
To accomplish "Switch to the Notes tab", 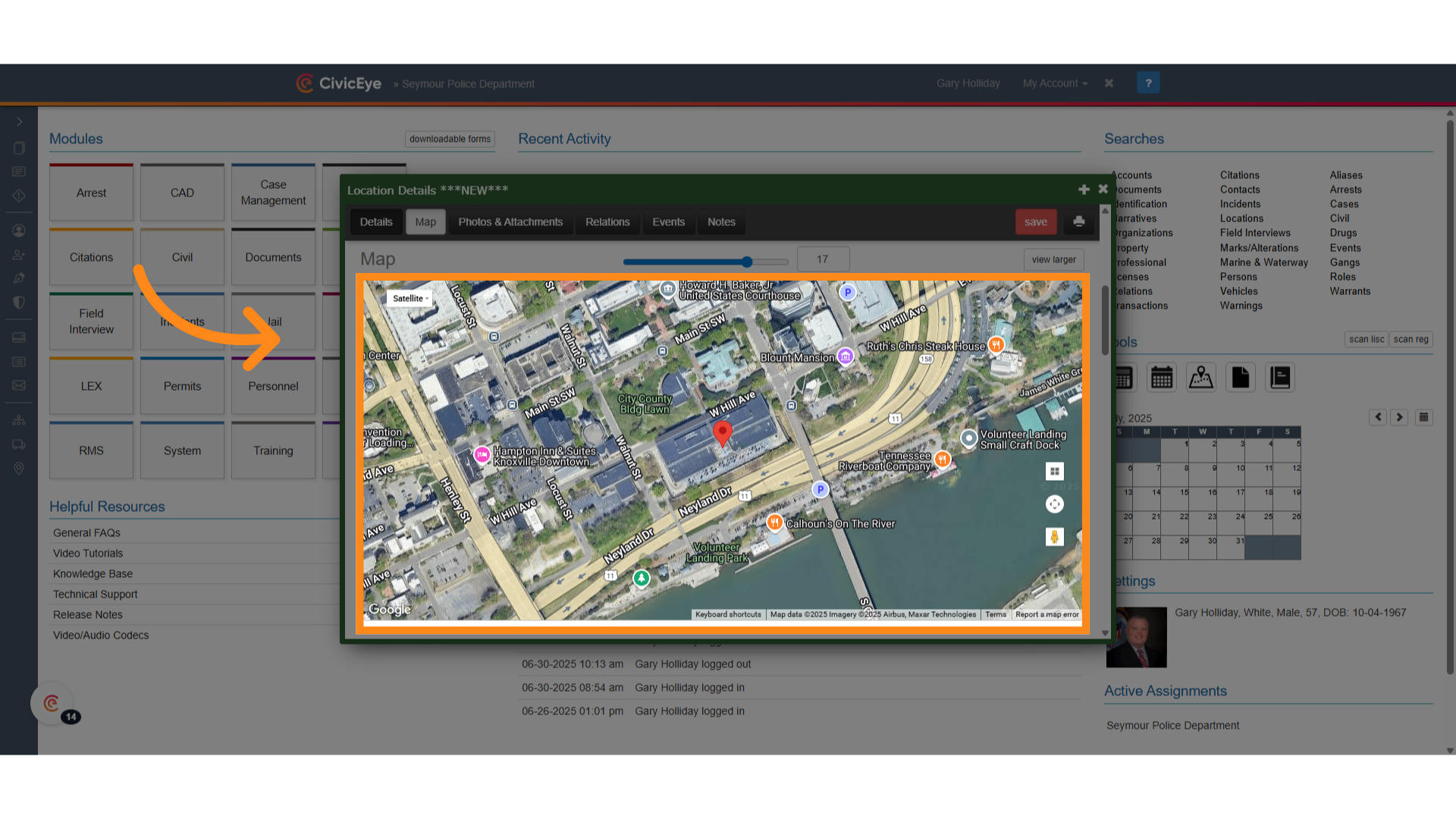I will 721,222.
